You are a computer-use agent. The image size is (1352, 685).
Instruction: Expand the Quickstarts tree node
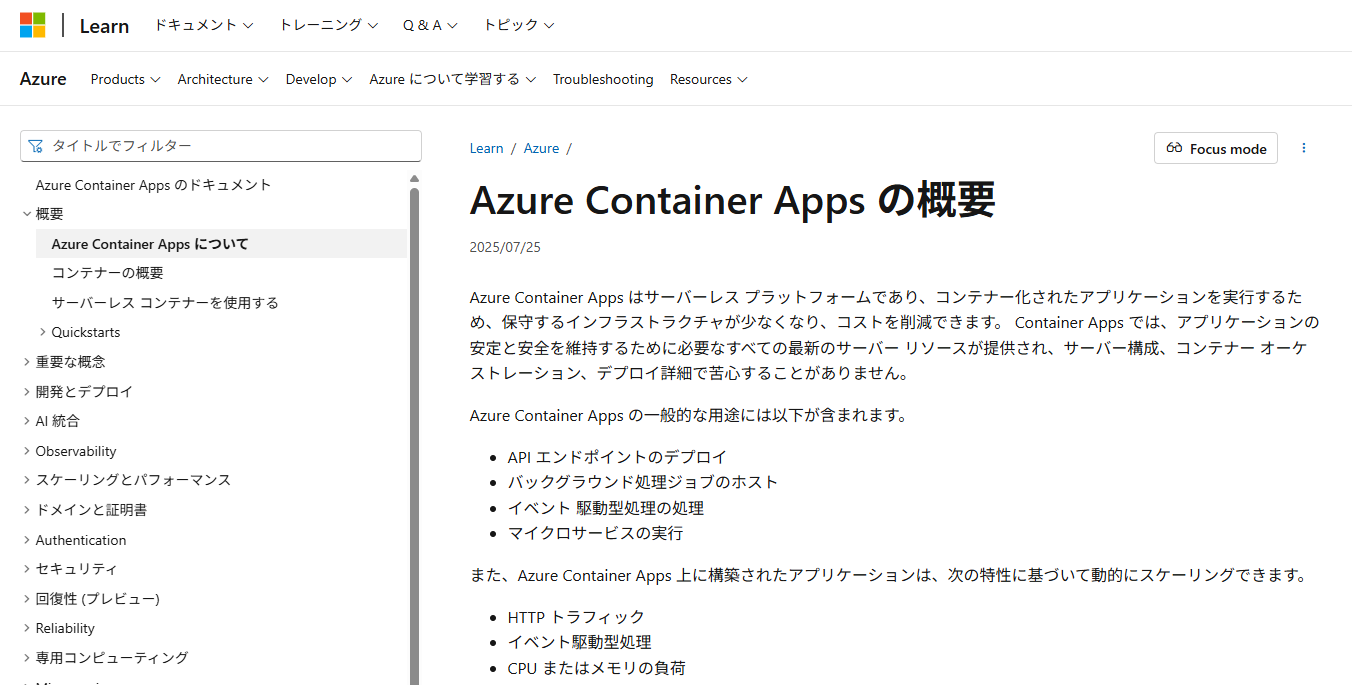[x=85, y=332]
